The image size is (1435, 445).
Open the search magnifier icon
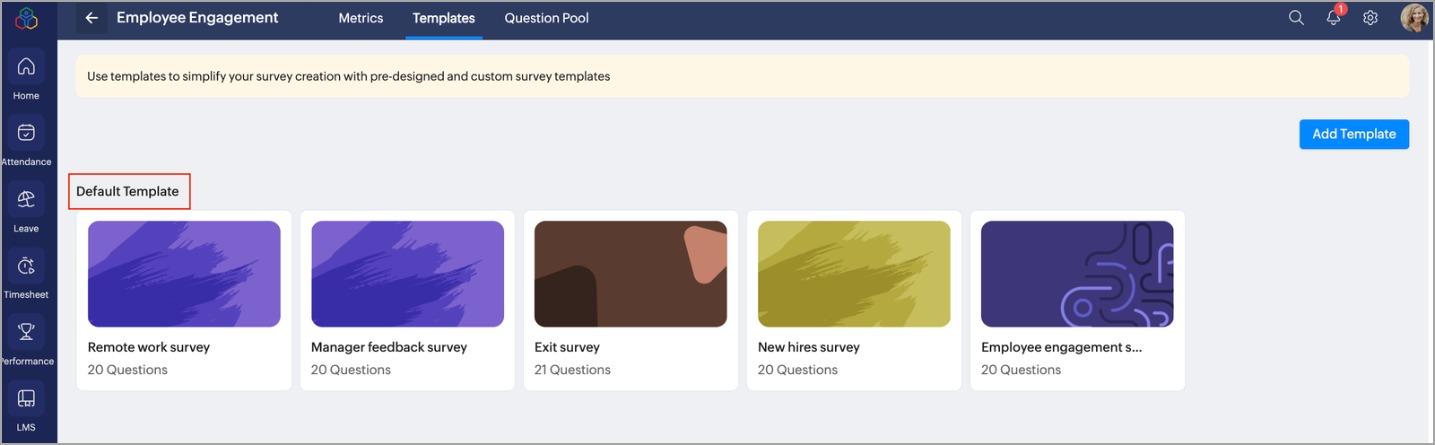point(1296,18)
